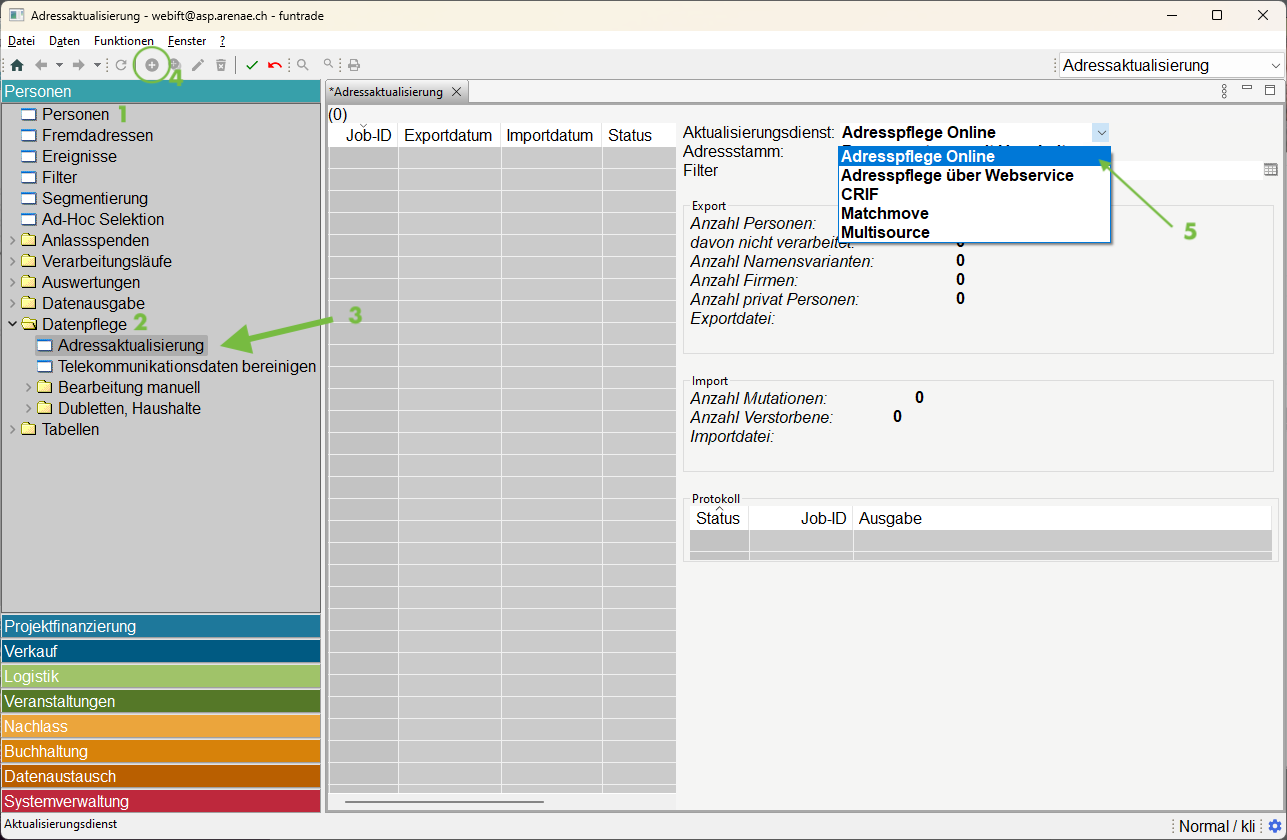Open the settings gear in status bar
Viewport: 1287px width, 840px height.
point(1274,826)
